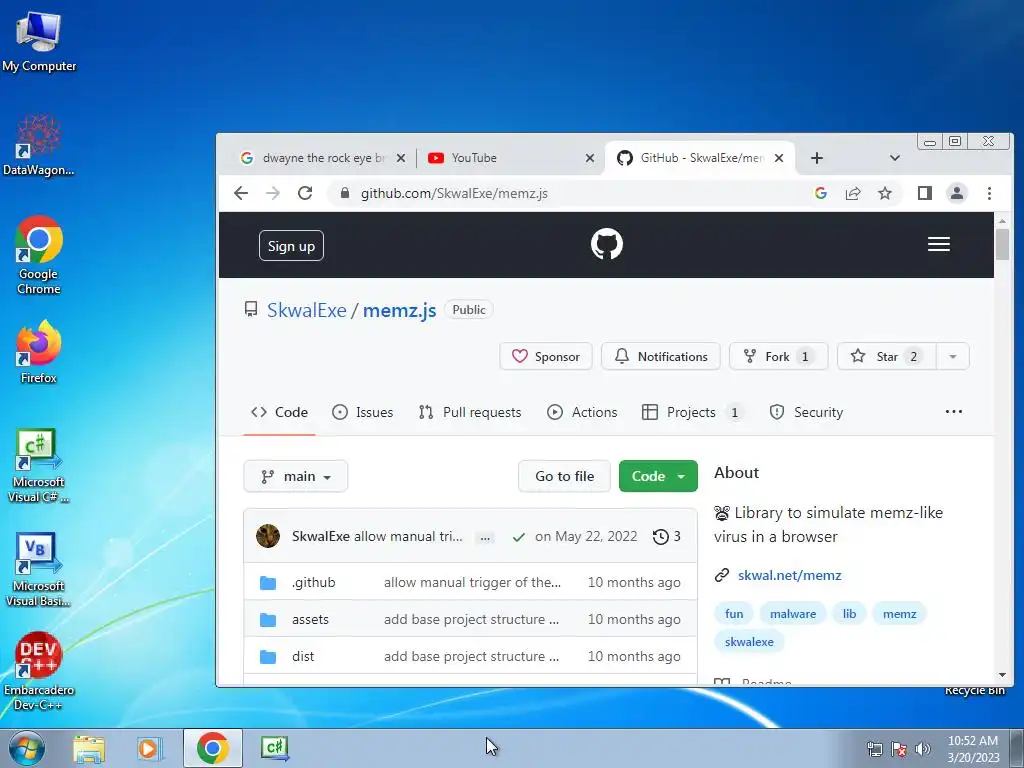Close the YouTube tab
Image resolution: width=1024 pixels, height=768 pixels.
pyautogui.click(x=590, y=158)
